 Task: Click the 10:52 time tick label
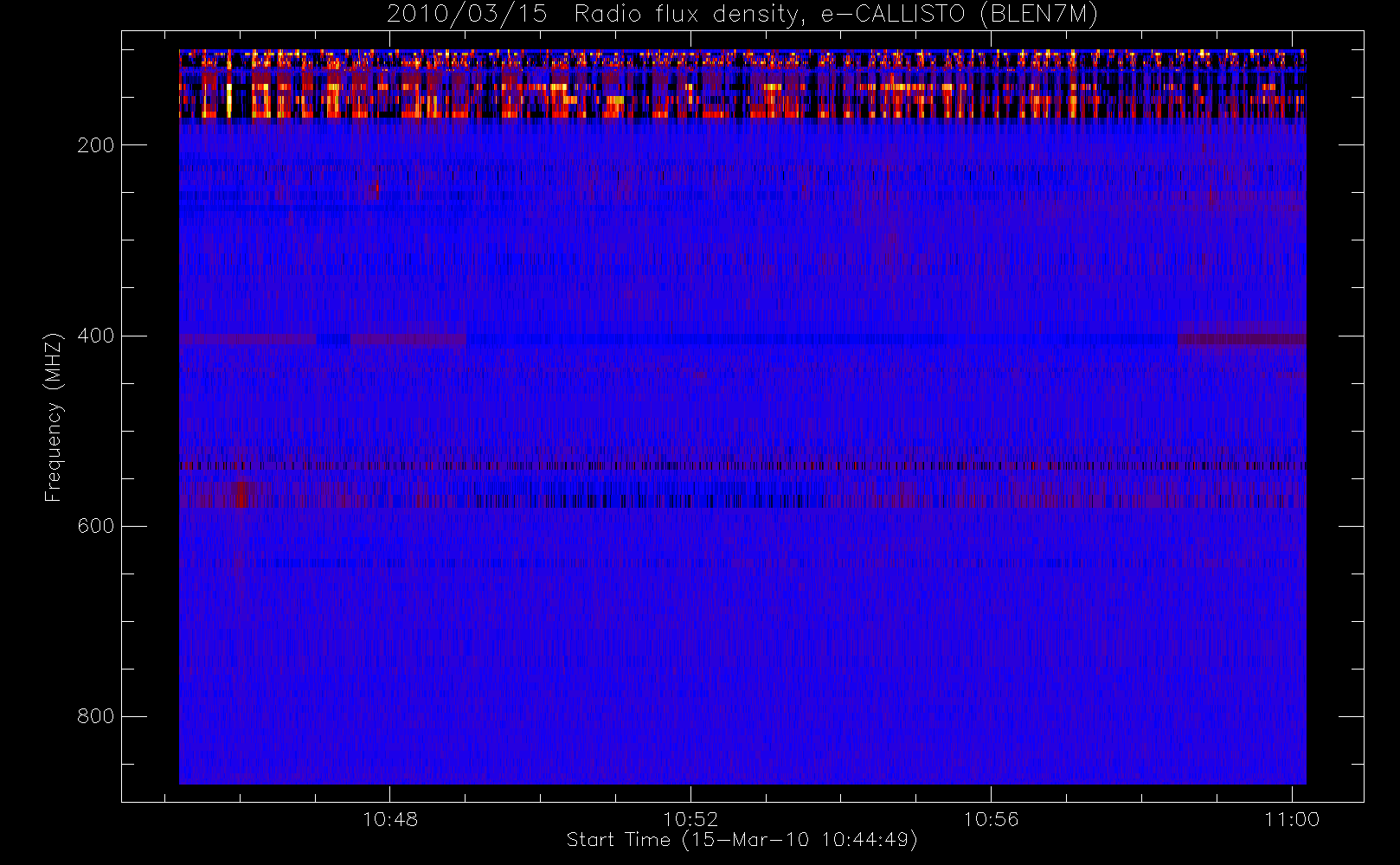(690, 819)
